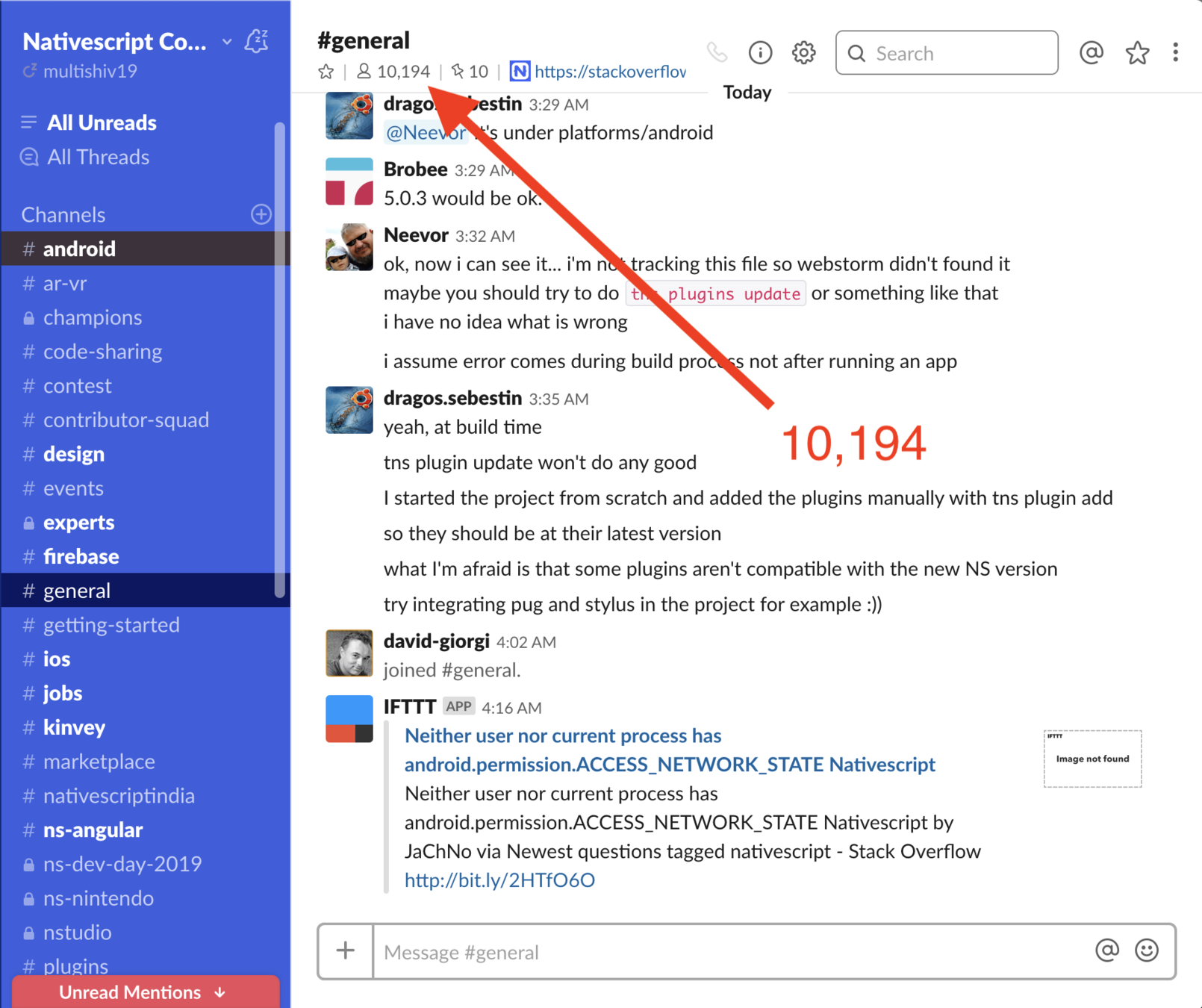Click the @Neevor mention

tap(426, 133)
